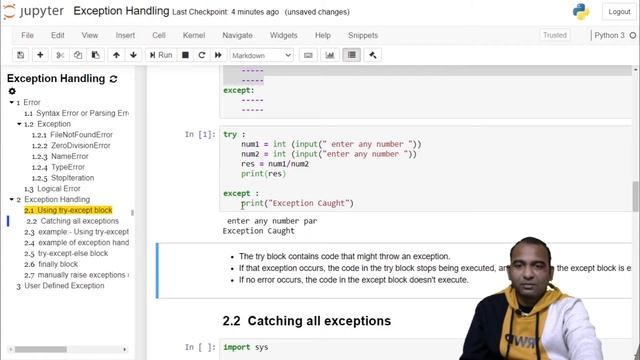640x360 pixels.
Task: Interrupt the kernel with stop icon
Action: point(185,55)
